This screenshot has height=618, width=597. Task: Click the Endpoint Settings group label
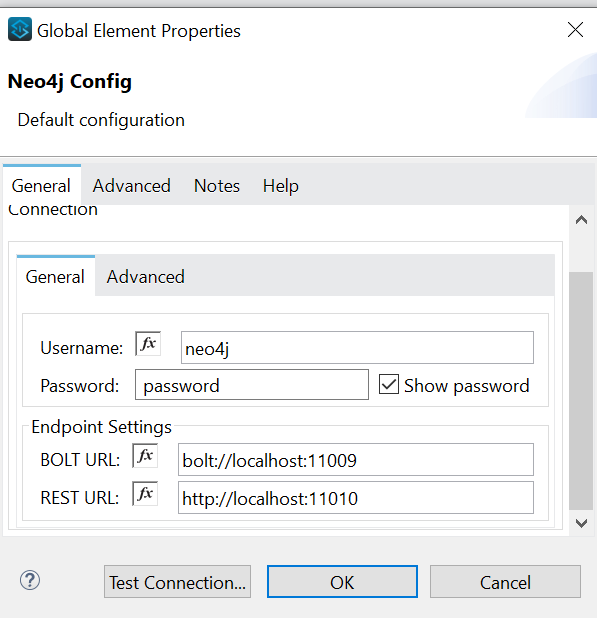click(x=102, y=427)
